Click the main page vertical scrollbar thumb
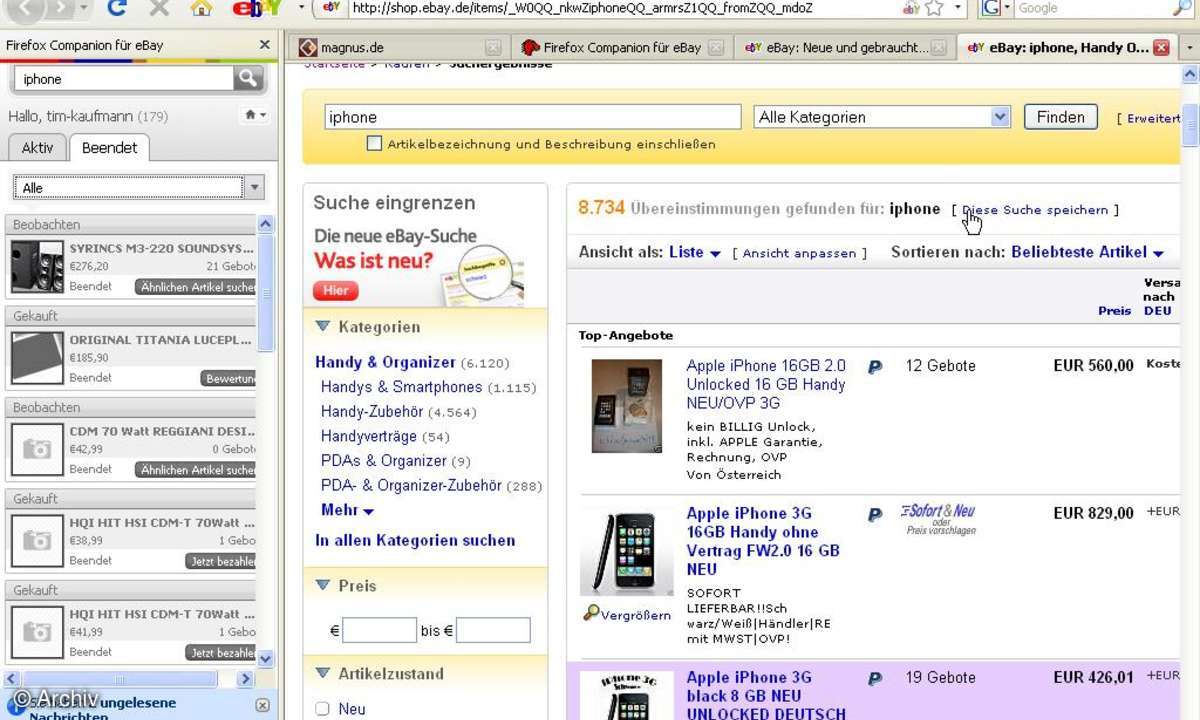The width and height of the screenshot is (1200, 720). pos(1190,125)
